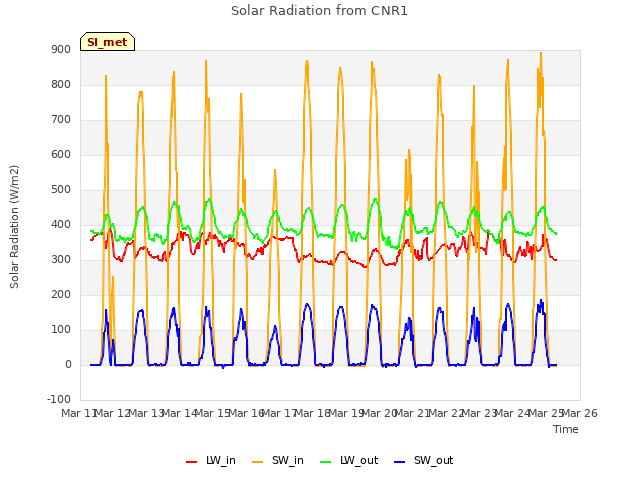
Task: Click the 0 y-axis tick label
Action: 68,365
